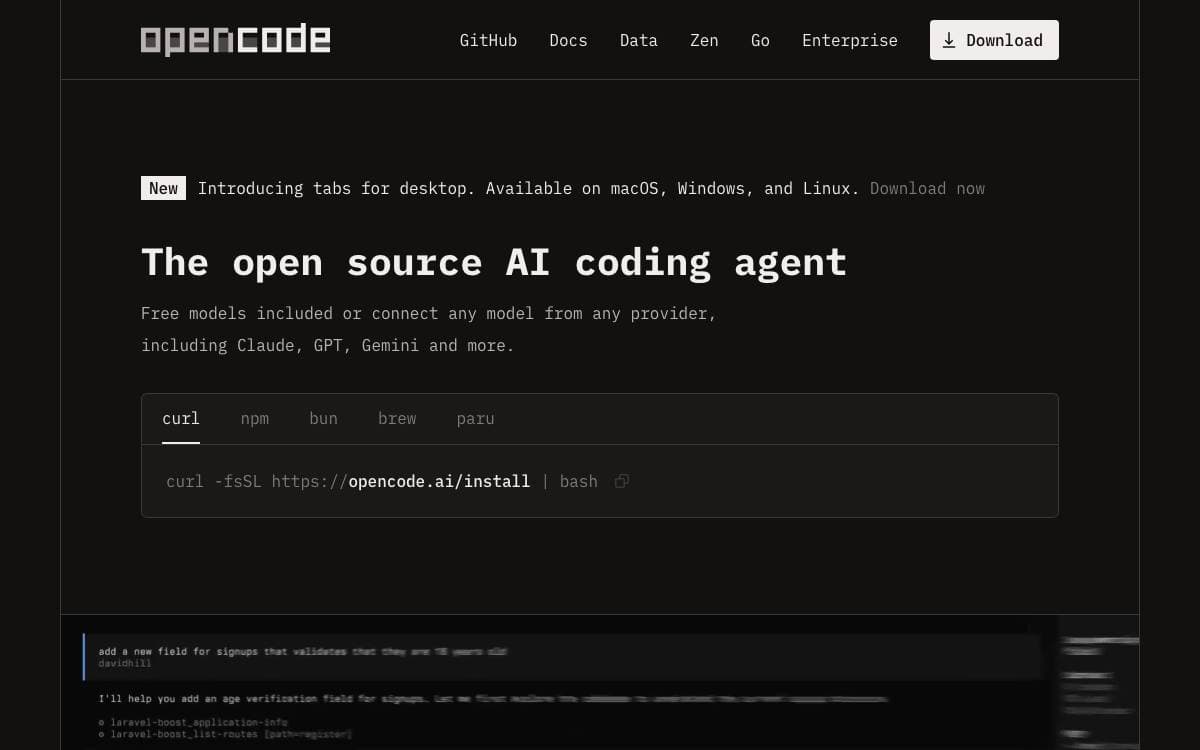Switch to the npm tab
1200x750 pixels.
255,419
